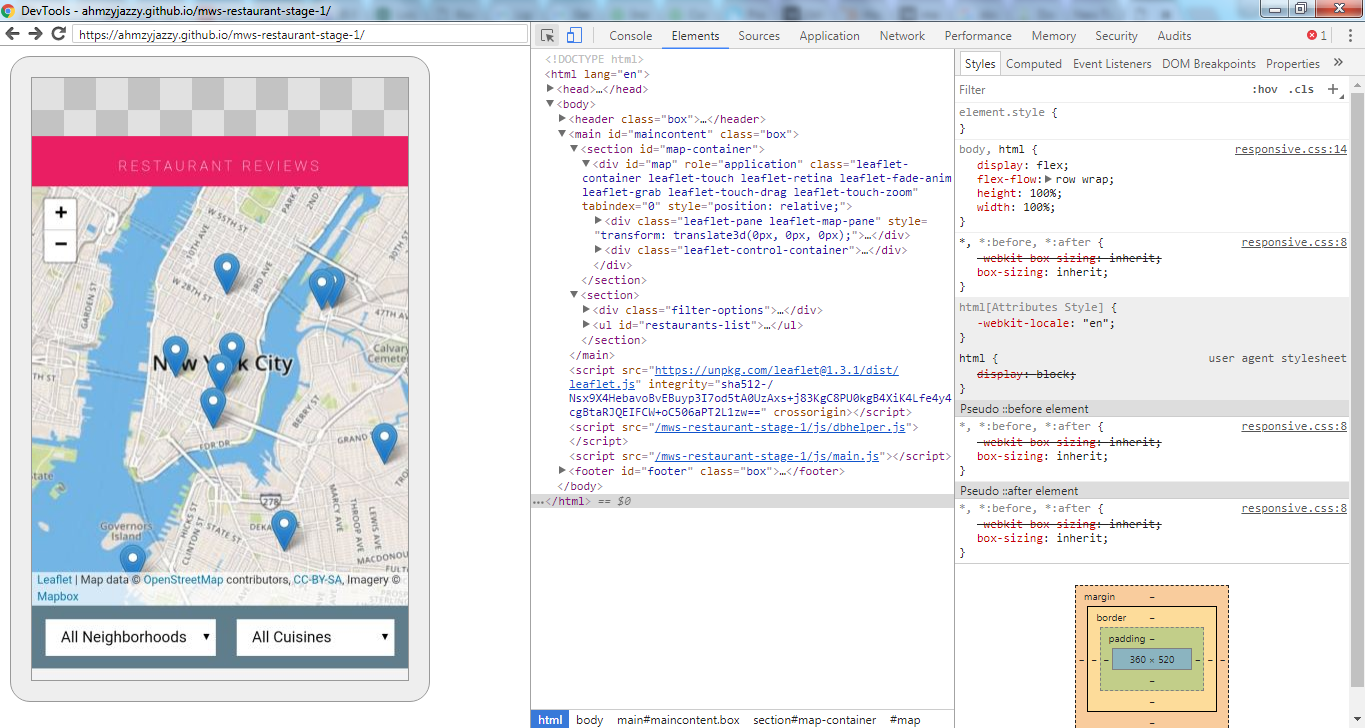
Task: Focus the Styles Filter field
Action: coord(1100,89)
